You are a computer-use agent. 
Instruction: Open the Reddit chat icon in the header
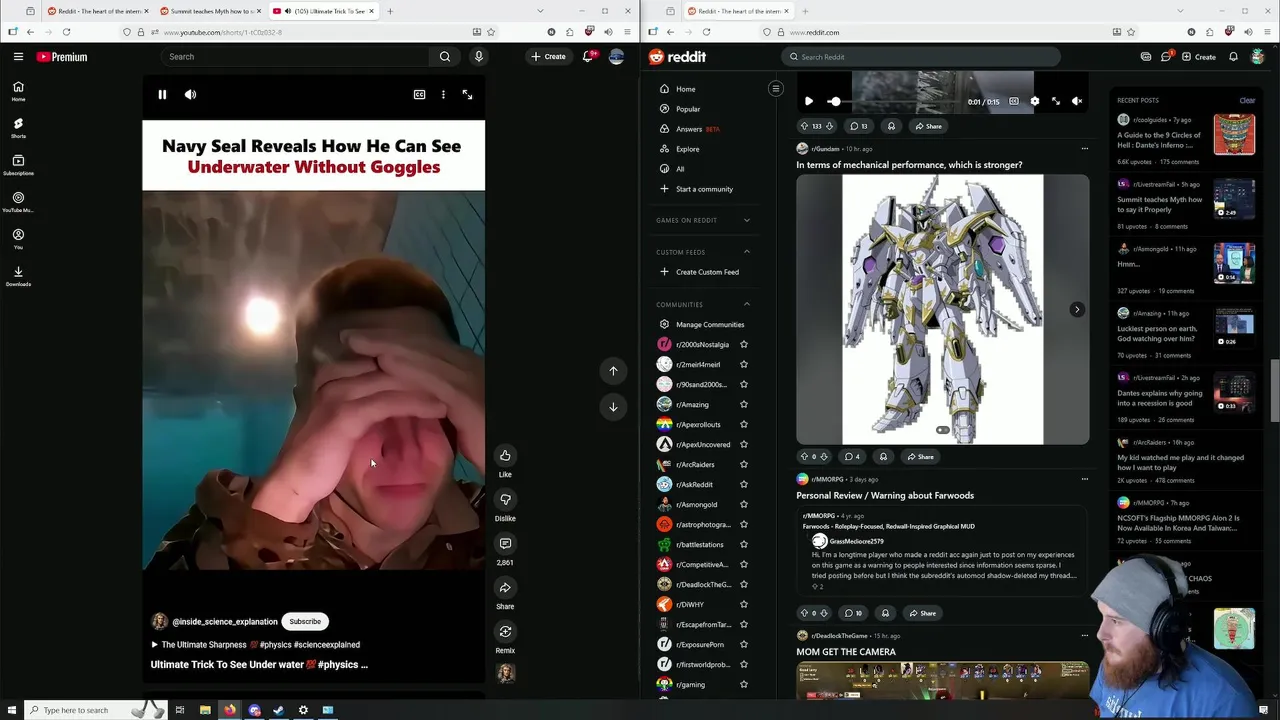pos(1166,57)
